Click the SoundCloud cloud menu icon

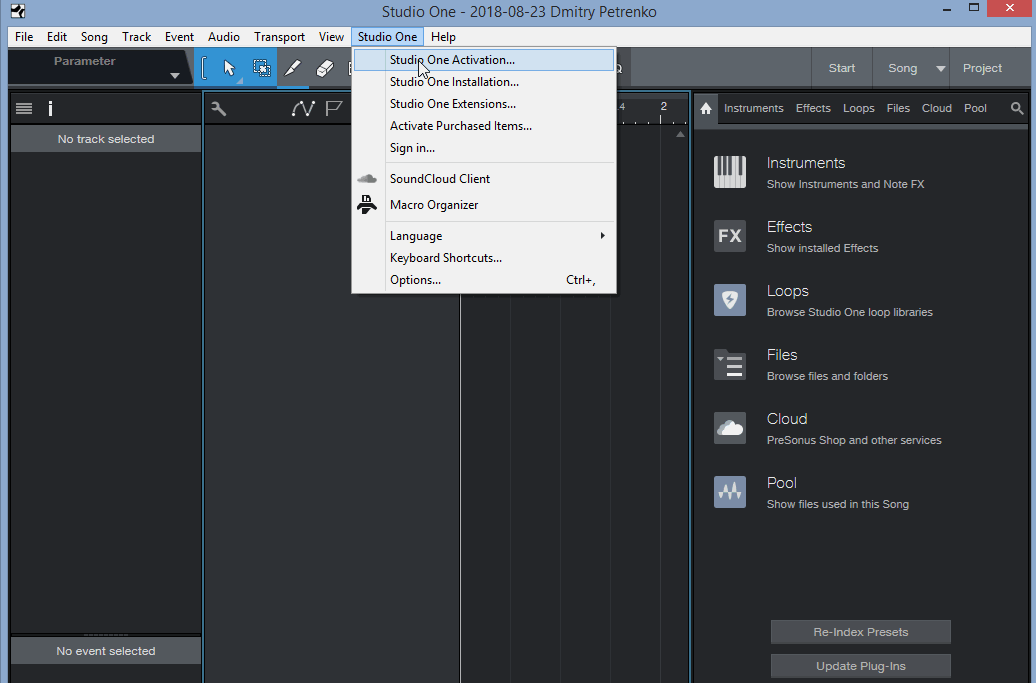point(367,178)
